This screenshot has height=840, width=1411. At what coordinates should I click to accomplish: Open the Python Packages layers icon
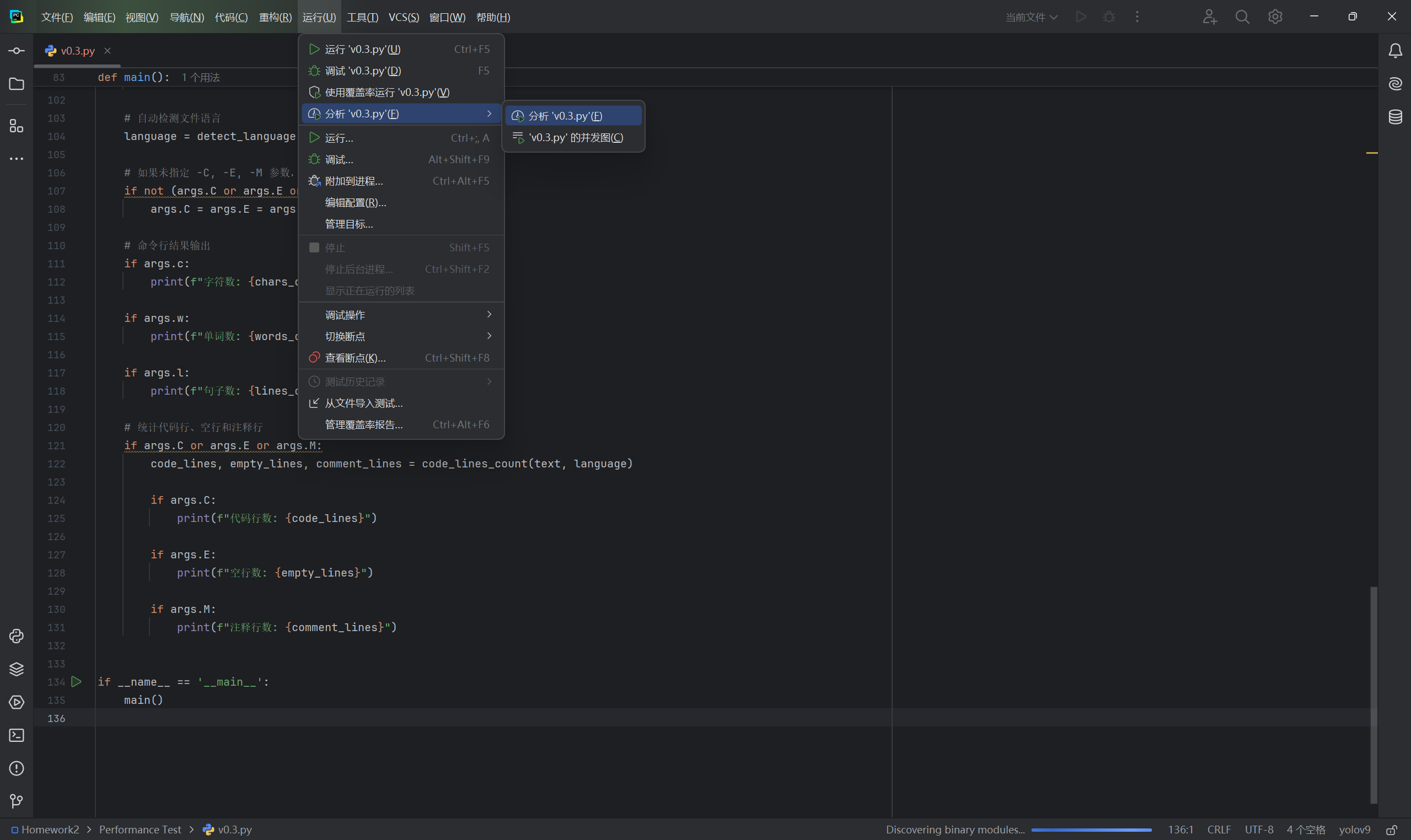(x=17, y=669)
